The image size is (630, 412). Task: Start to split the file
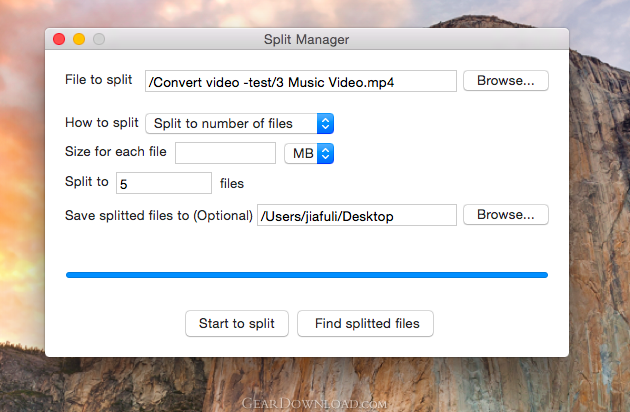click(237, 324)
